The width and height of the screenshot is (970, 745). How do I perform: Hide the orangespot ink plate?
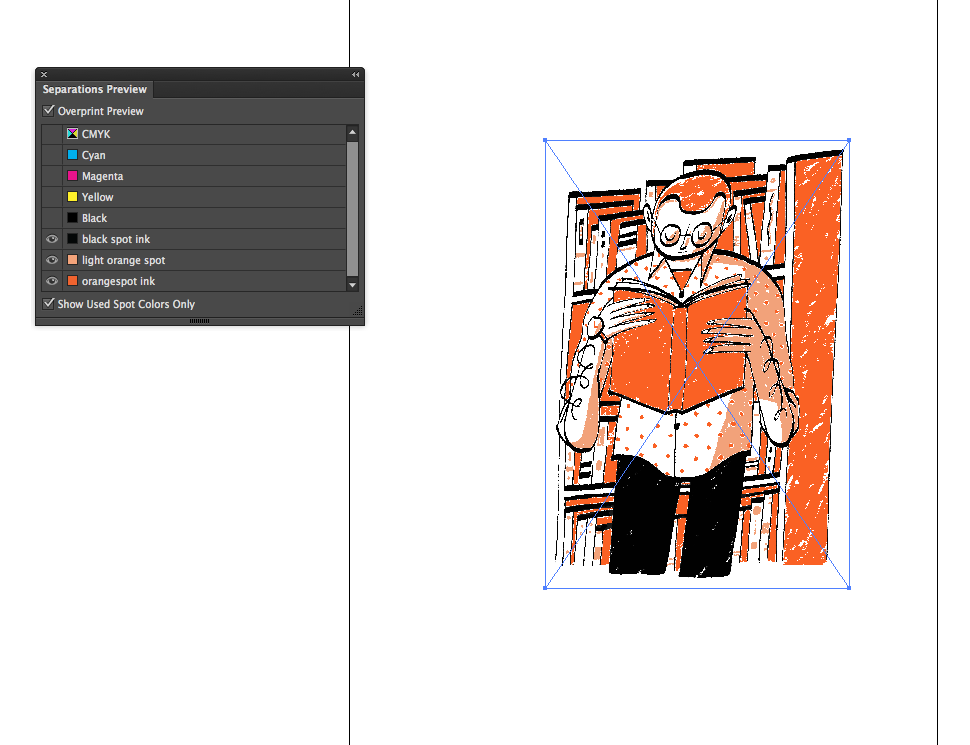click(x=51, y=281)
